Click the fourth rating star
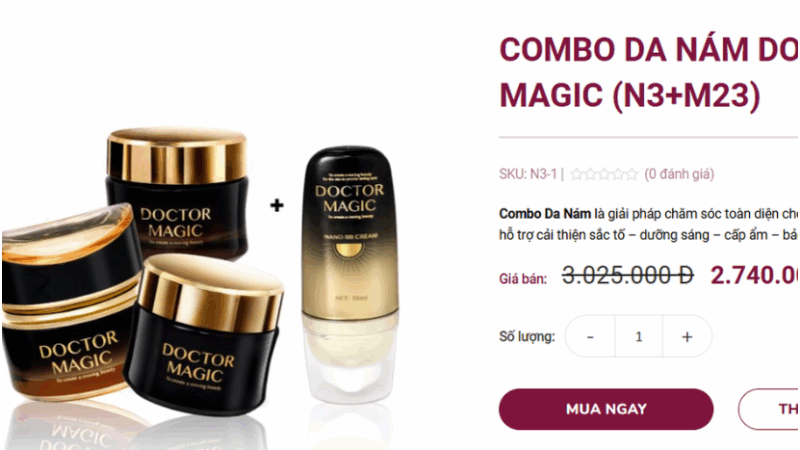Screen dimensions: 800x450 (618, 174)
